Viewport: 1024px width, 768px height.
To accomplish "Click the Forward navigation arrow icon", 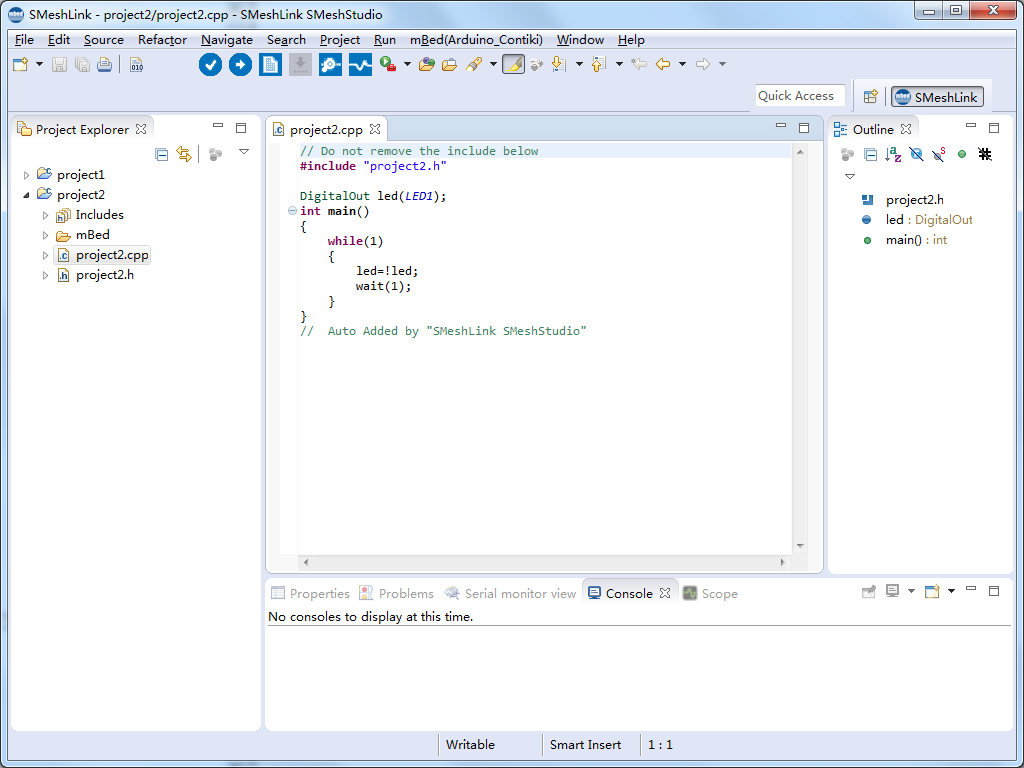I will [703, 64].
